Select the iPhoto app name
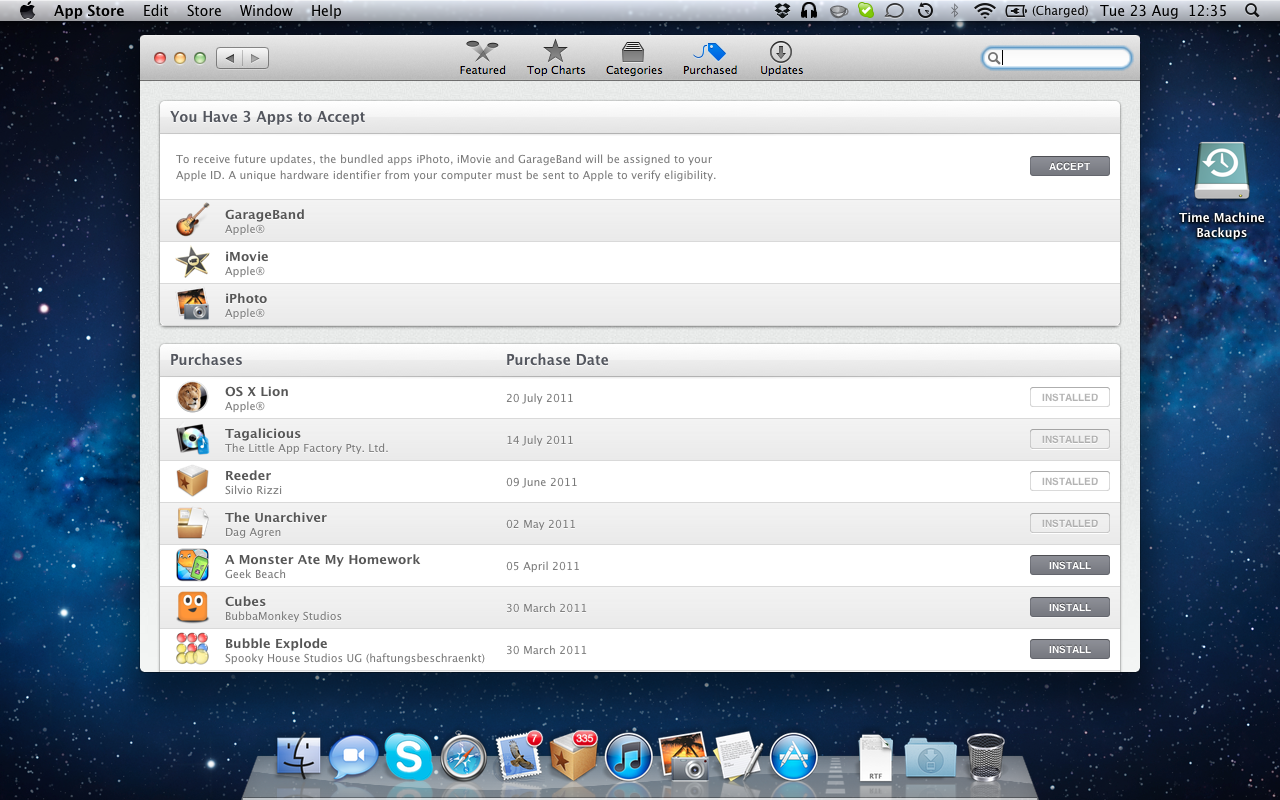Screen dimensions: 1280x800 click(x=246, y=299)
